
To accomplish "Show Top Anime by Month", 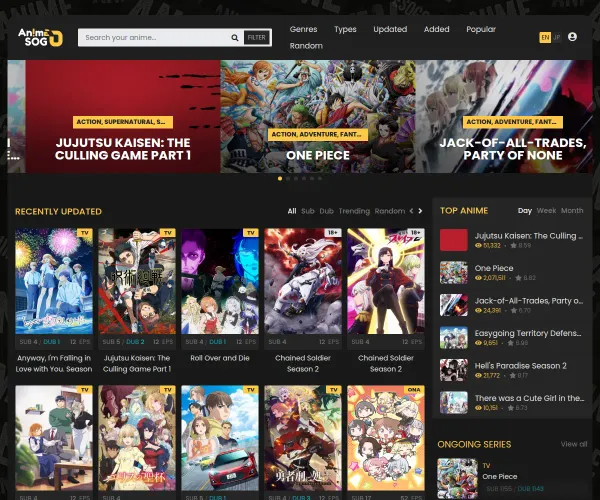I will tap(572, 211).
